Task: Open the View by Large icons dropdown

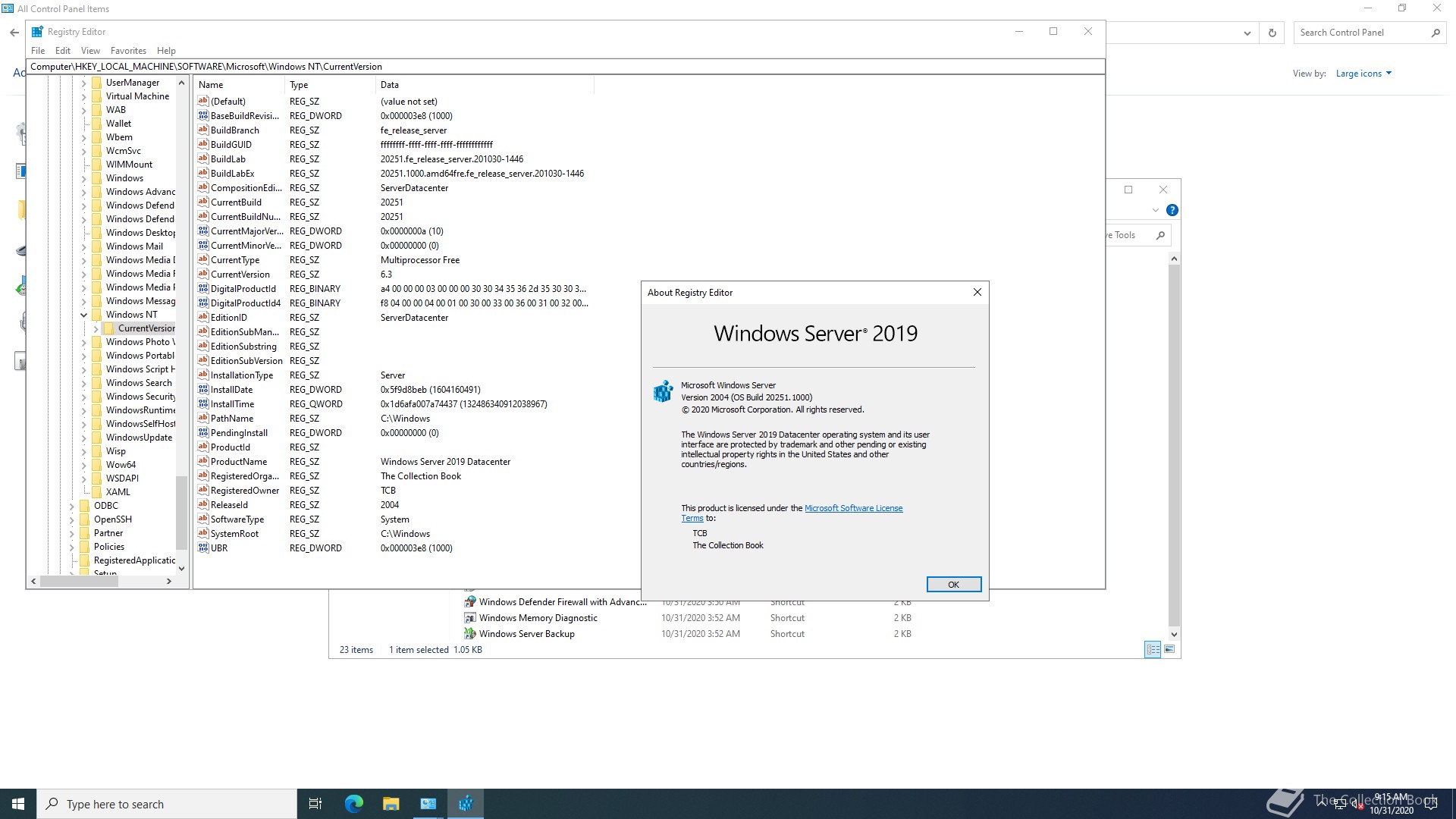Action: point(1363,74)
